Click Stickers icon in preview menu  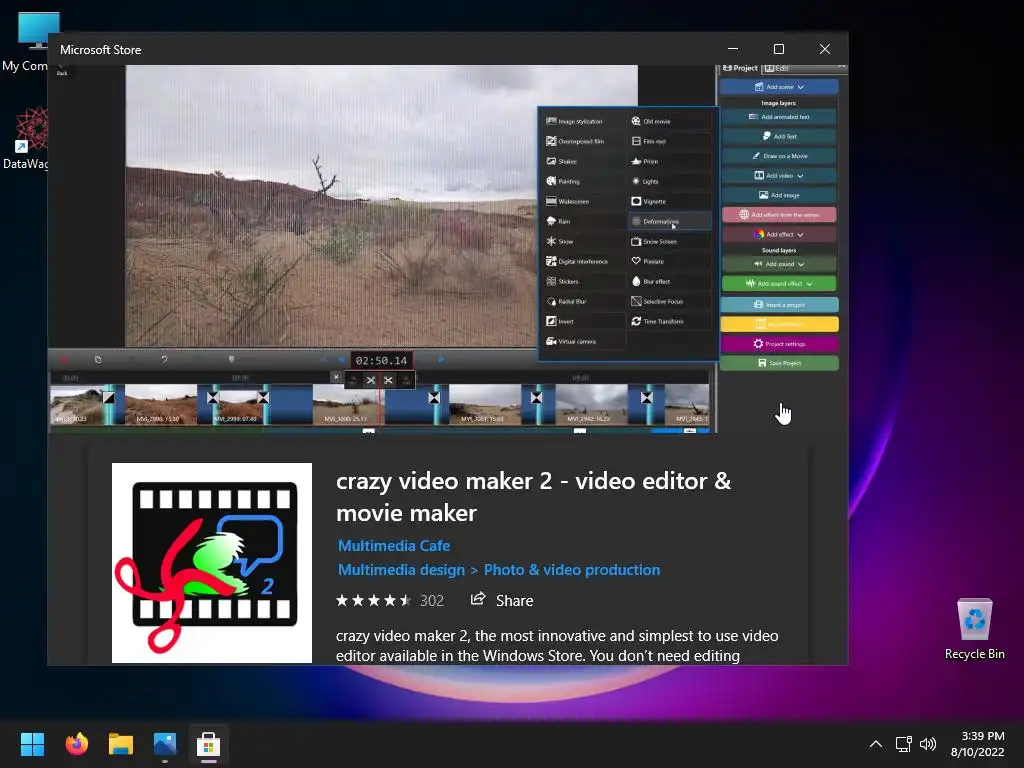551,281
